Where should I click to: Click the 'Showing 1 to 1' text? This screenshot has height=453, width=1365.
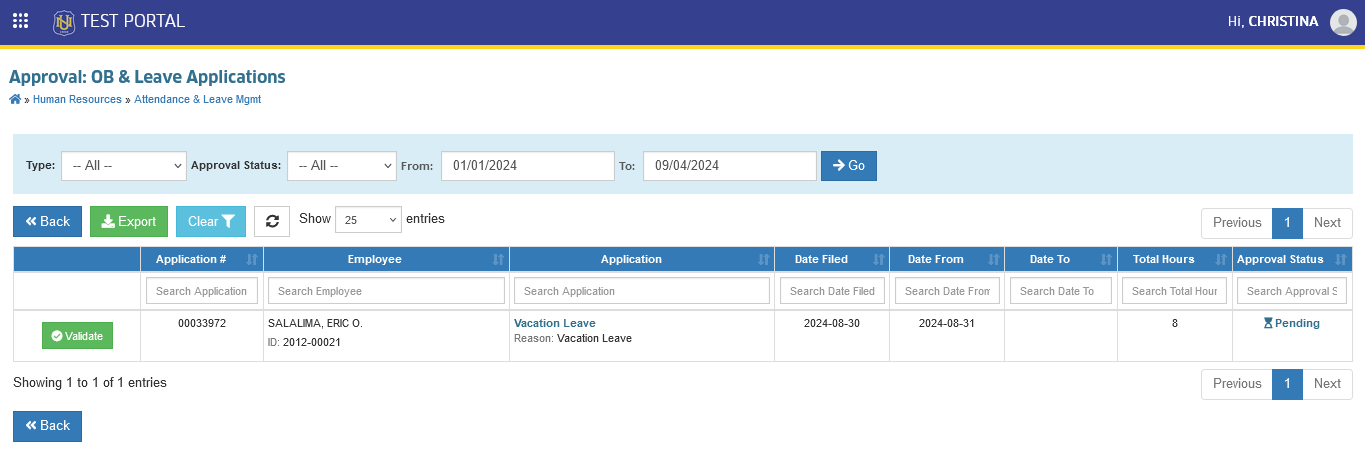(x=90, y=382)
